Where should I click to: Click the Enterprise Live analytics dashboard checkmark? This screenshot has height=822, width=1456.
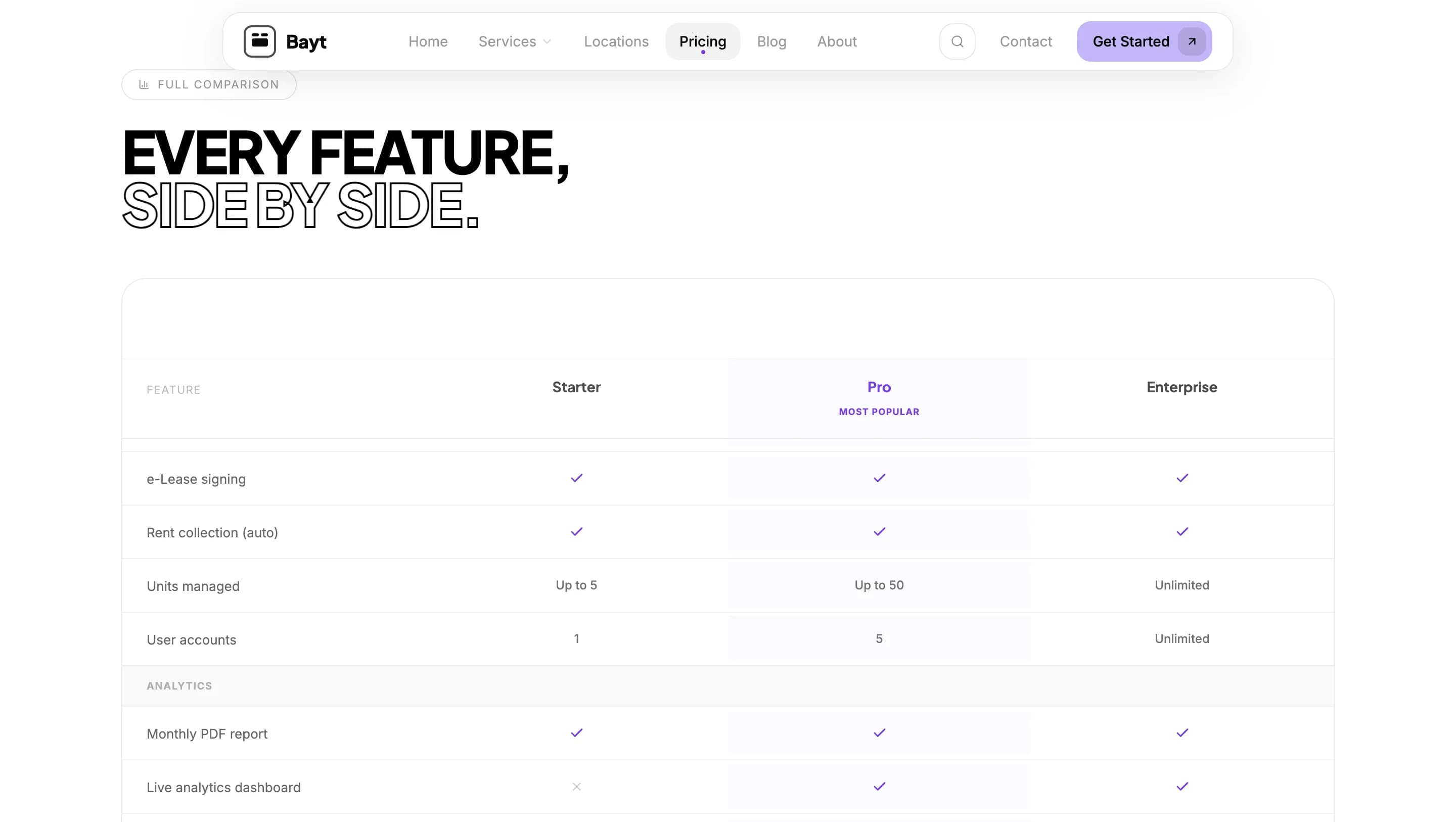(1182, 787)
